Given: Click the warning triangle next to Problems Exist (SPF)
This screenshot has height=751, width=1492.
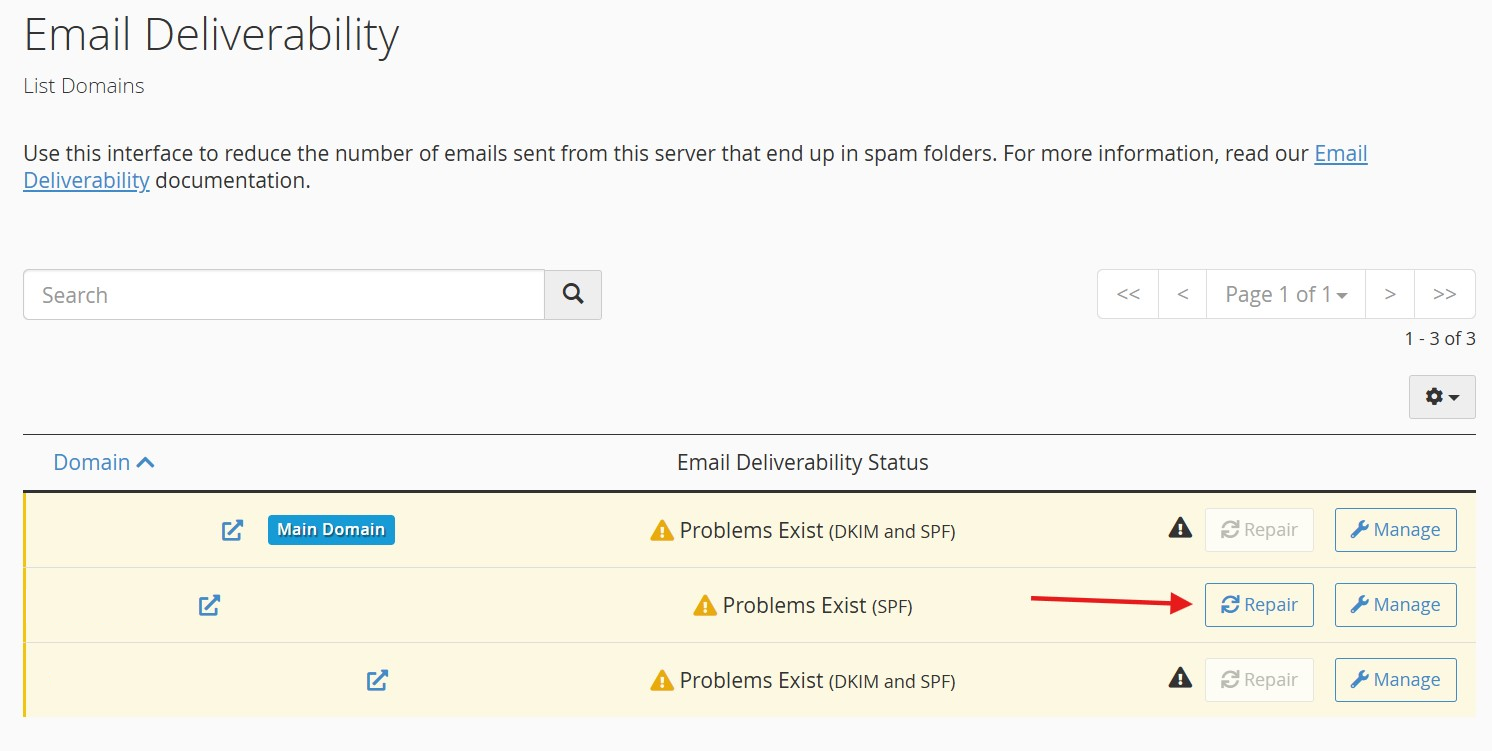Looking at the screenshot, I should point(705,605).
